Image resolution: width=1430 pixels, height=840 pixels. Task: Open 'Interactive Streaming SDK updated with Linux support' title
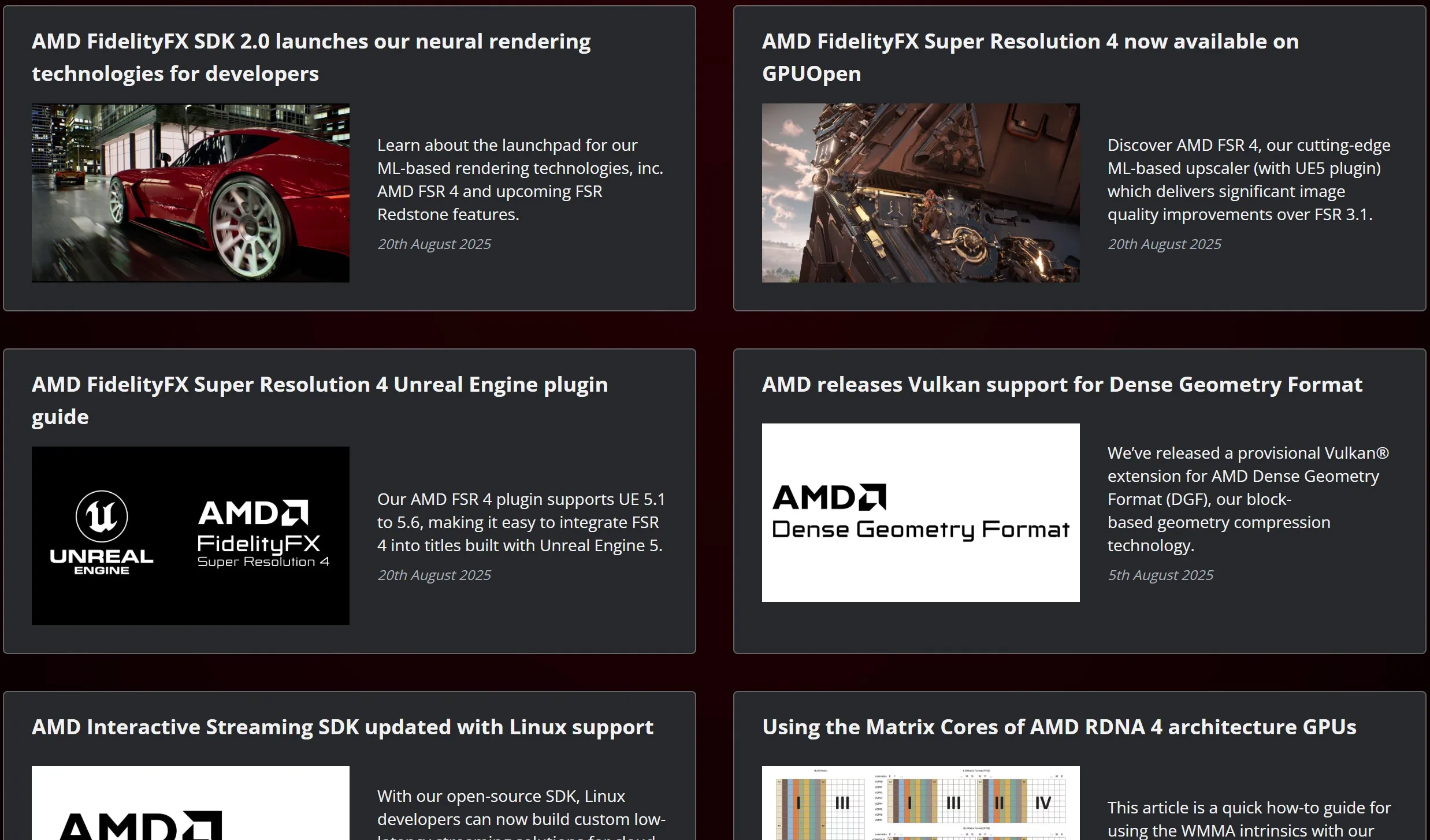pos(343,727)
